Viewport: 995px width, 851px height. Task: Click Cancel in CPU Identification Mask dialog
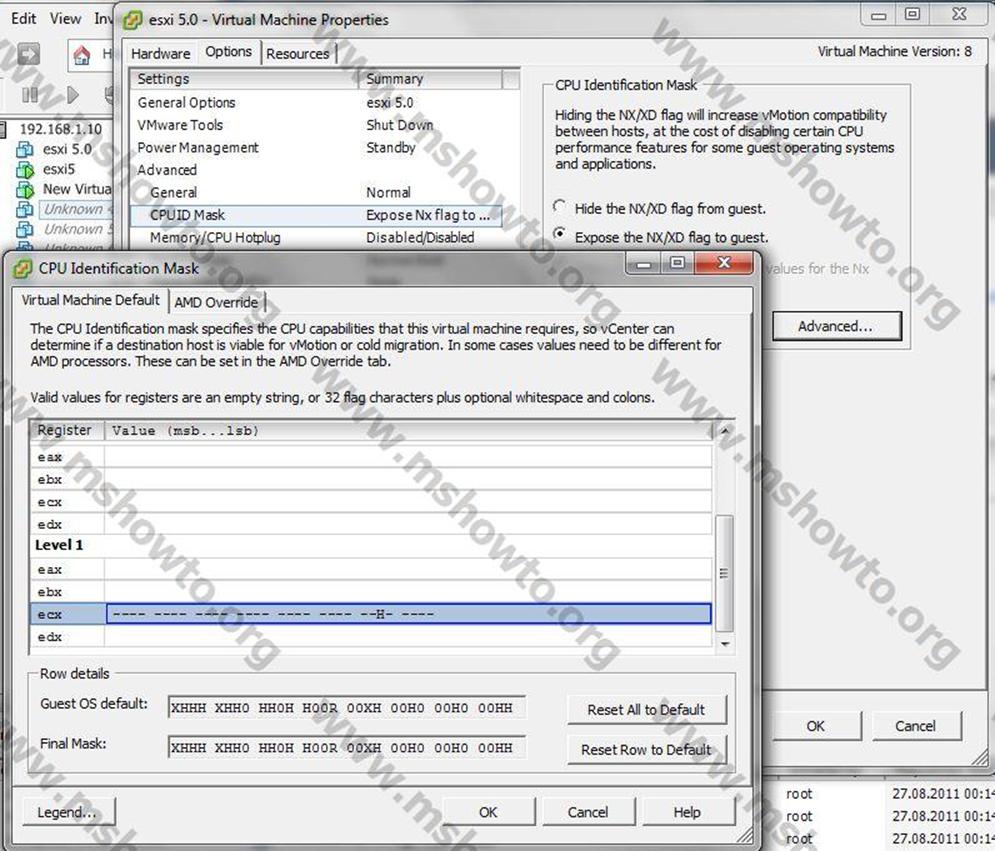(588, 812)
